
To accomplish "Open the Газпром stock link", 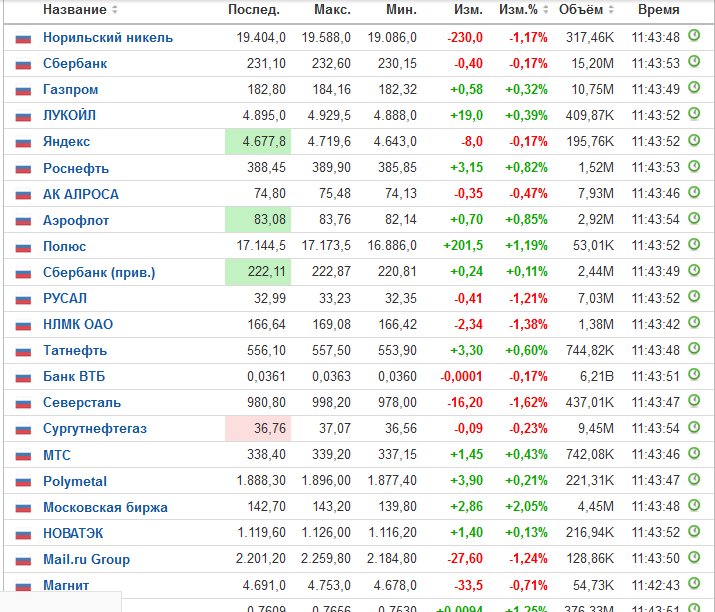I will point(71,89).
